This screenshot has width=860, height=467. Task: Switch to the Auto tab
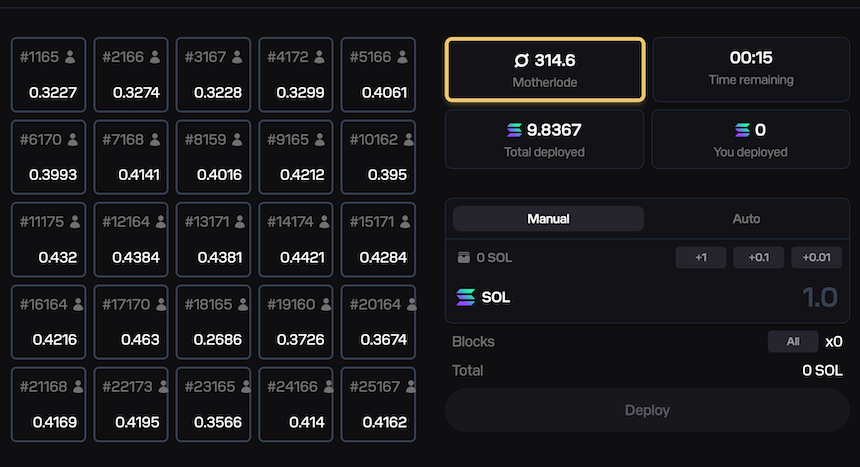746,219
